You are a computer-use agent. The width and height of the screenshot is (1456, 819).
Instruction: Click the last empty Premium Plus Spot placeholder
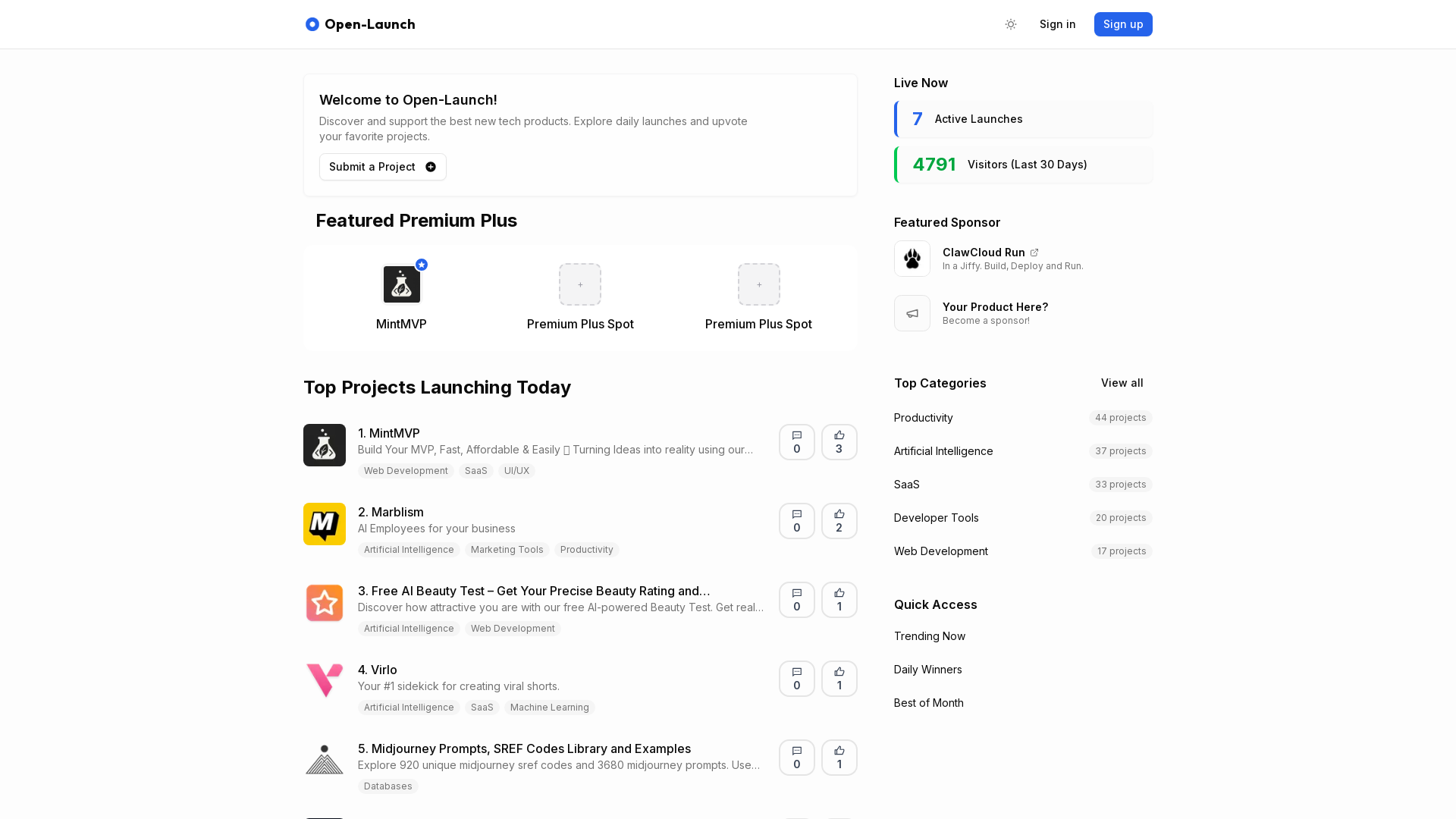759,284
